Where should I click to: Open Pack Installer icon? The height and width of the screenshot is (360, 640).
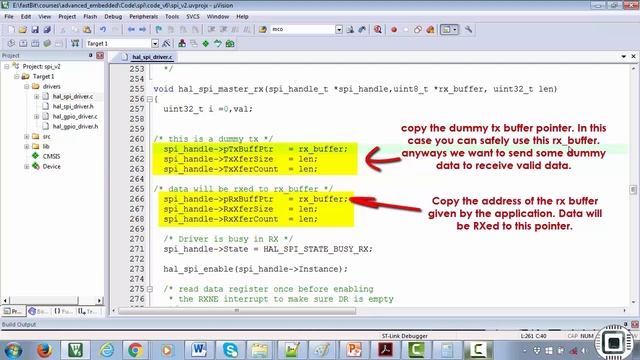(x=230, y=43)
